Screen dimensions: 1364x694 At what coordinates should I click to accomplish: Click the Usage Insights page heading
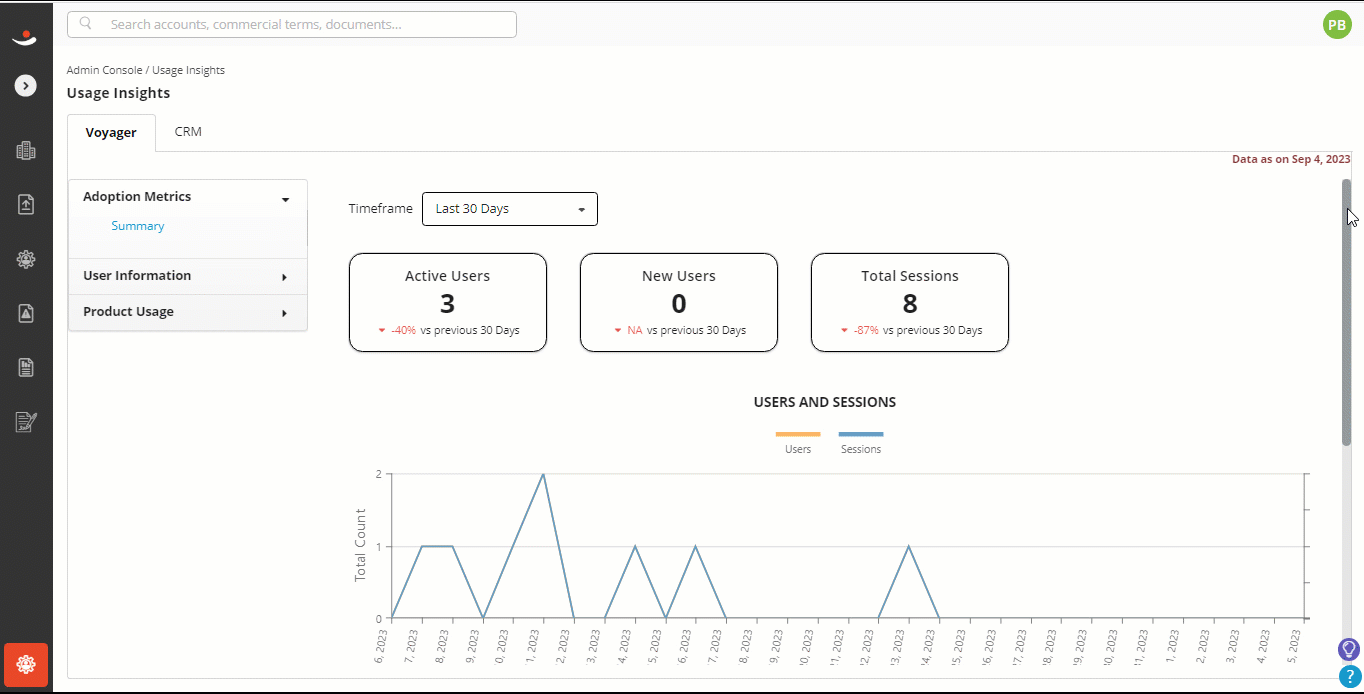pyautogui.click(x=118, y=93)
